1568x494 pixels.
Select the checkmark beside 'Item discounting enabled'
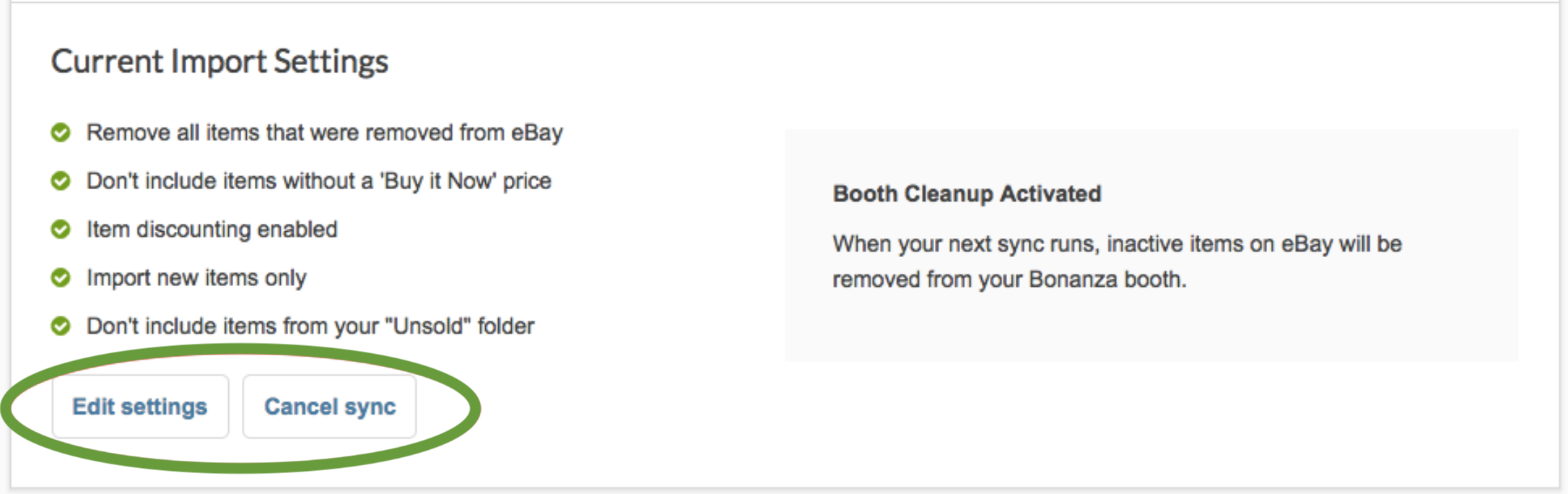coord(61,230)
